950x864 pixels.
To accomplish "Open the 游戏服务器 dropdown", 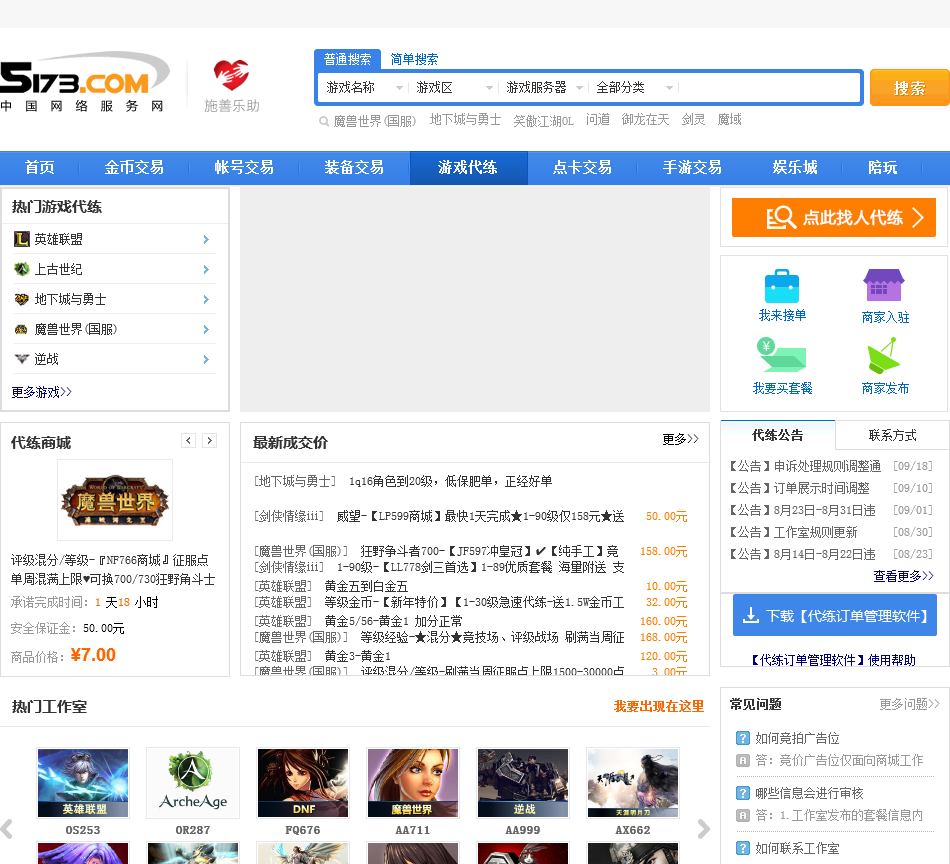I will pyautogui.click(x=544, y=88).
